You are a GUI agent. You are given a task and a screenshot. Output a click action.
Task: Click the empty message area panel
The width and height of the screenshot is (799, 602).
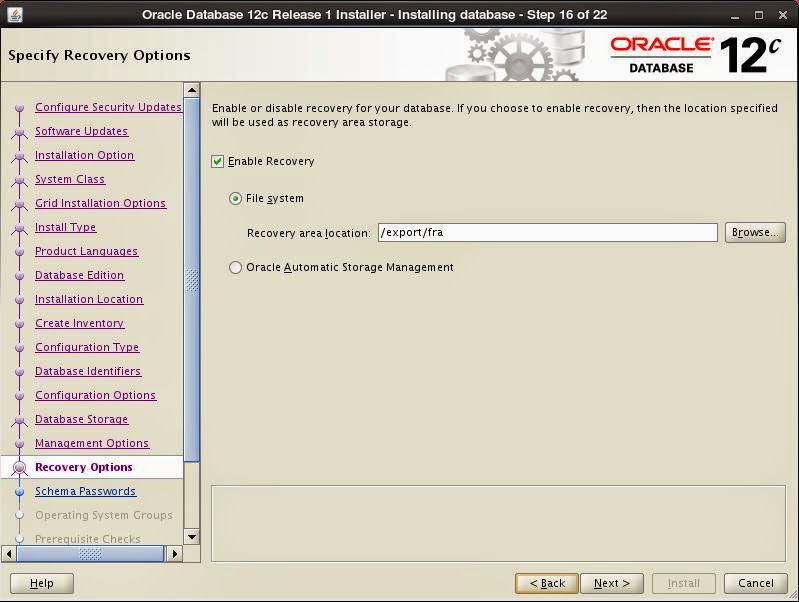click(498, 524)
